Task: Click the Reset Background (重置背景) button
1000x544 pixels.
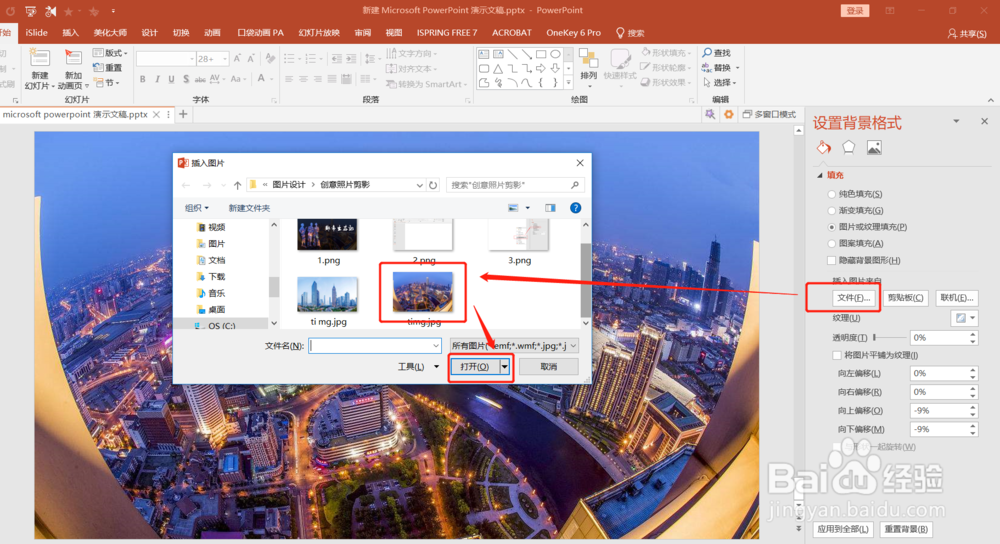Action: click(x=906, y=529)
